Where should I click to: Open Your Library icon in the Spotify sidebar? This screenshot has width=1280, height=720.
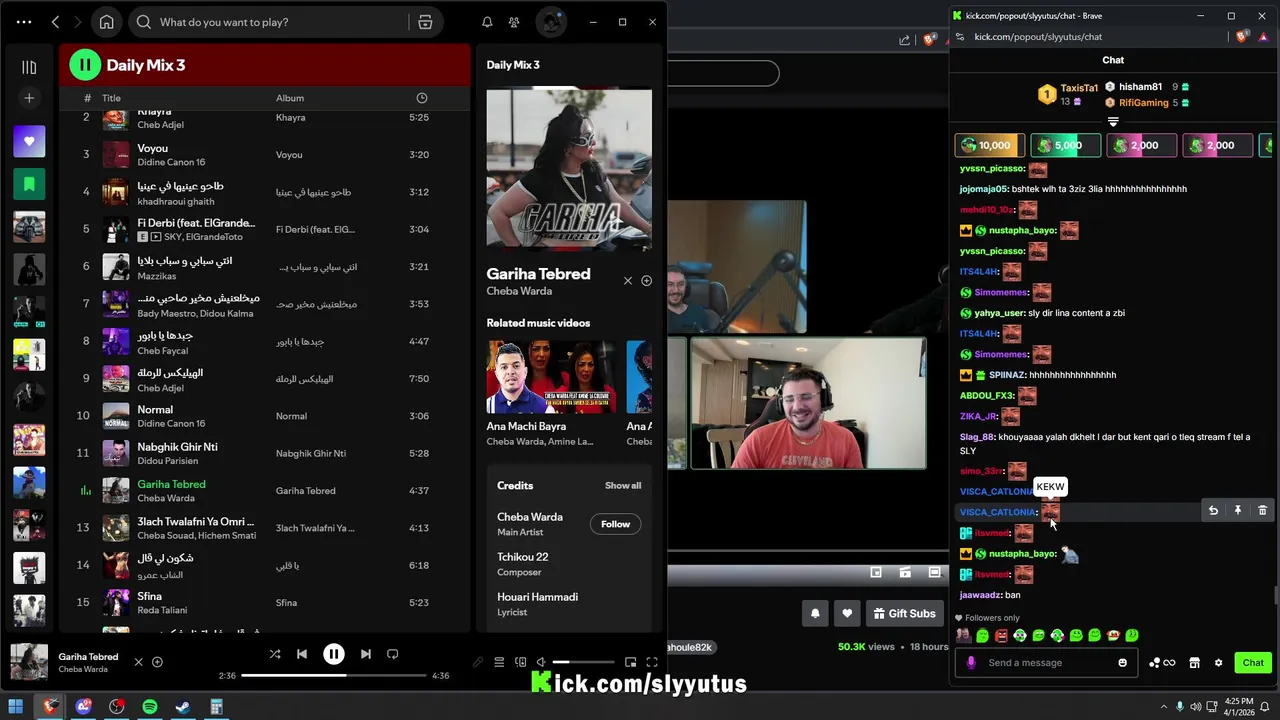pyautogui.click(x=29, y=67)
